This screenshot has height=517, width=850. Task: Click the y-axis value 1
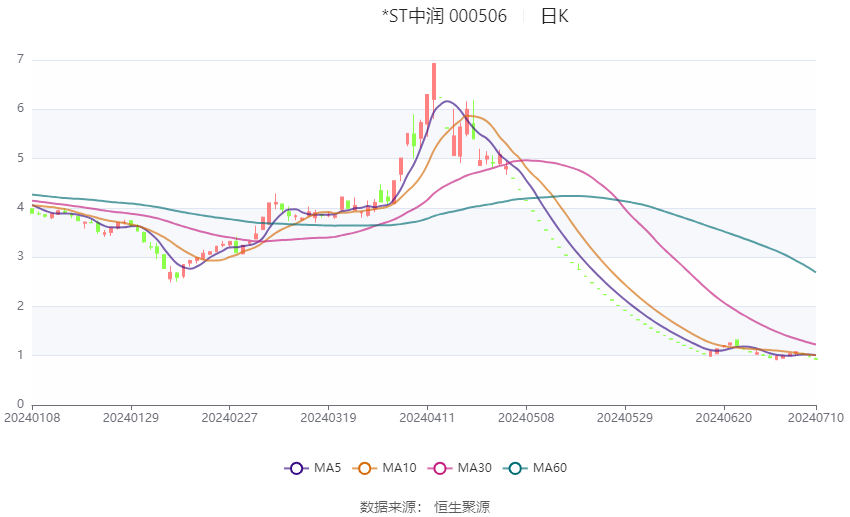coord(21,355)
